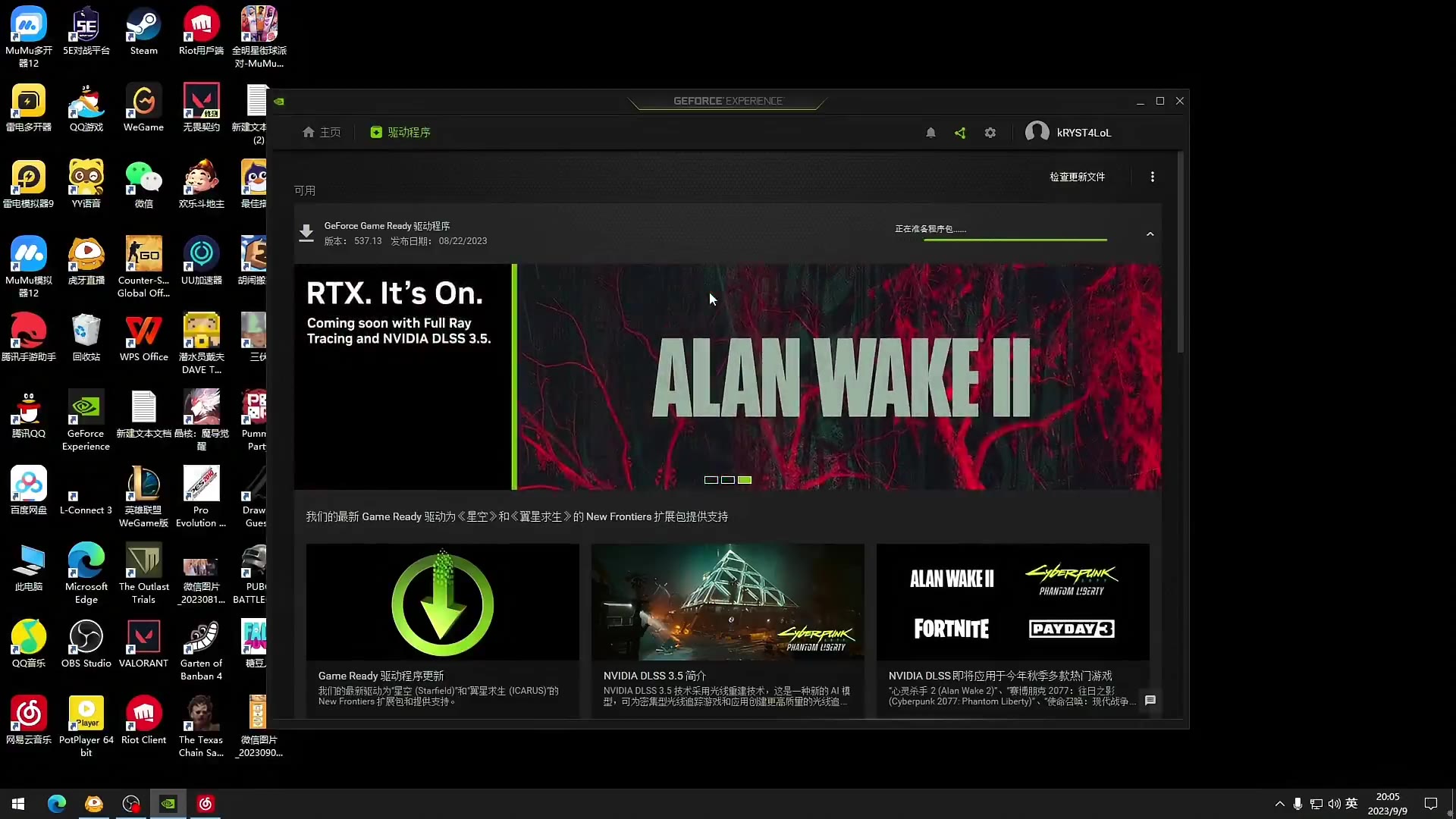This screenshot has height=819, width=1456.
Task: Select the WPS Office desktop icon
Action: (x=143, y=338)
